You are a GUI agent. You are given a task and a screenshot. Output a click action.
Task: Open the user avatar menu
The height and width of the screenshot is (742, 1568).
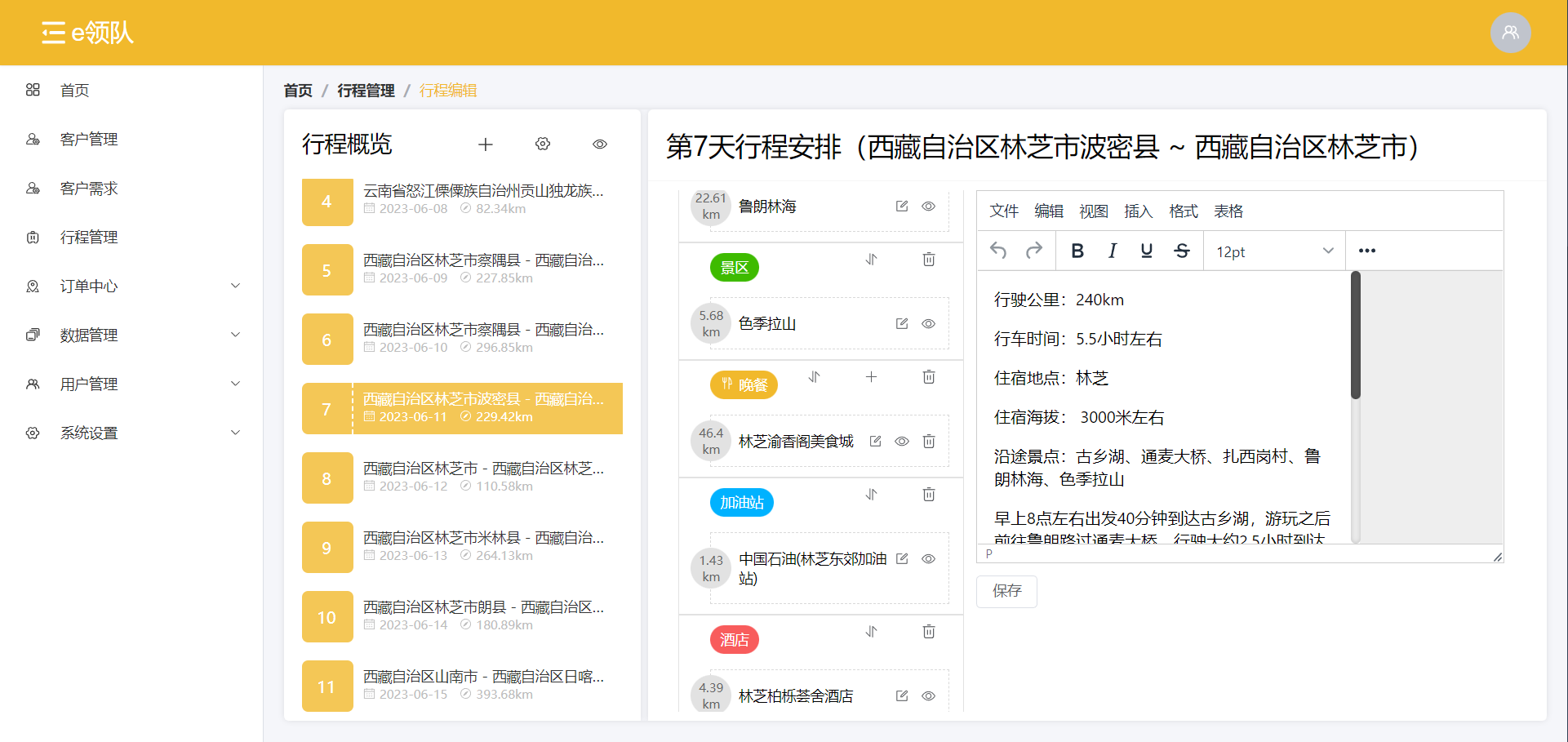pyautogui.click(x=1510, y=33)
